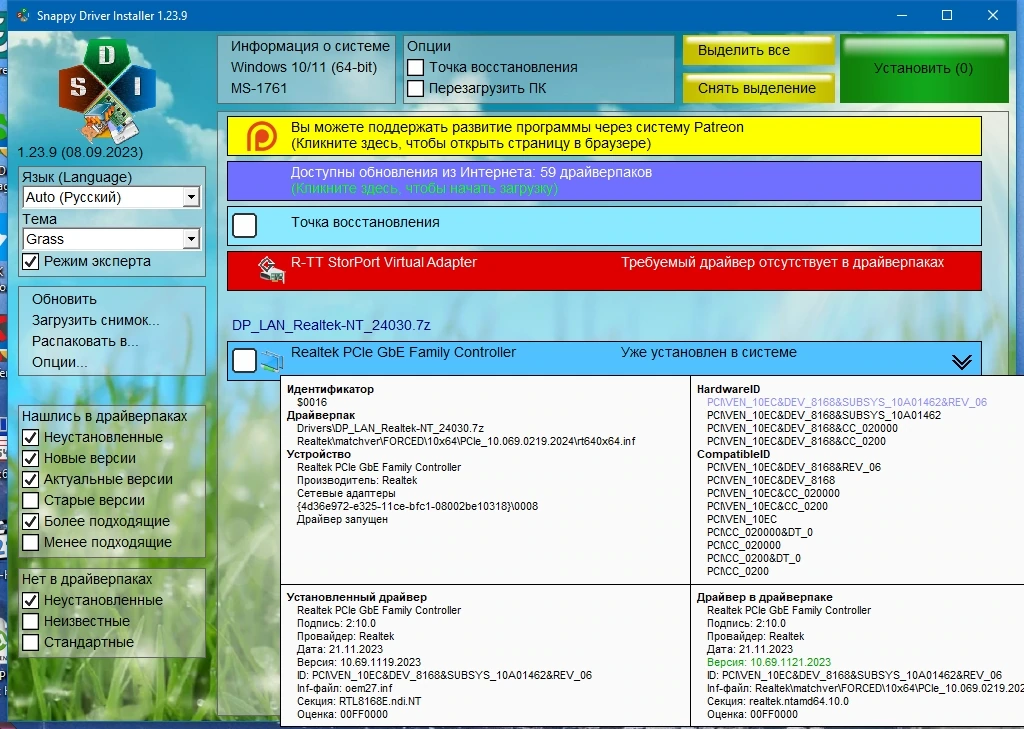Open the Опции... menu entry
This screenshot has height=729, width=1024.
(x=59, y=362)
